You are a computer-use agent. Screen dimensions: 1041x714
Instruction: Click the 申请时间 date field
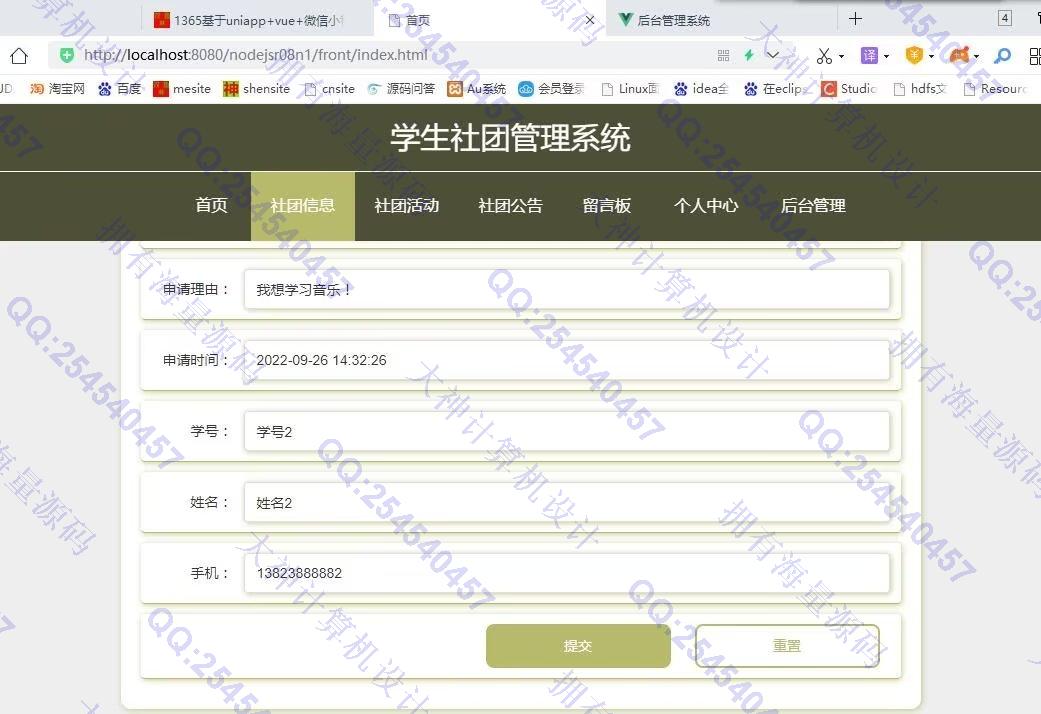point(567,360)
